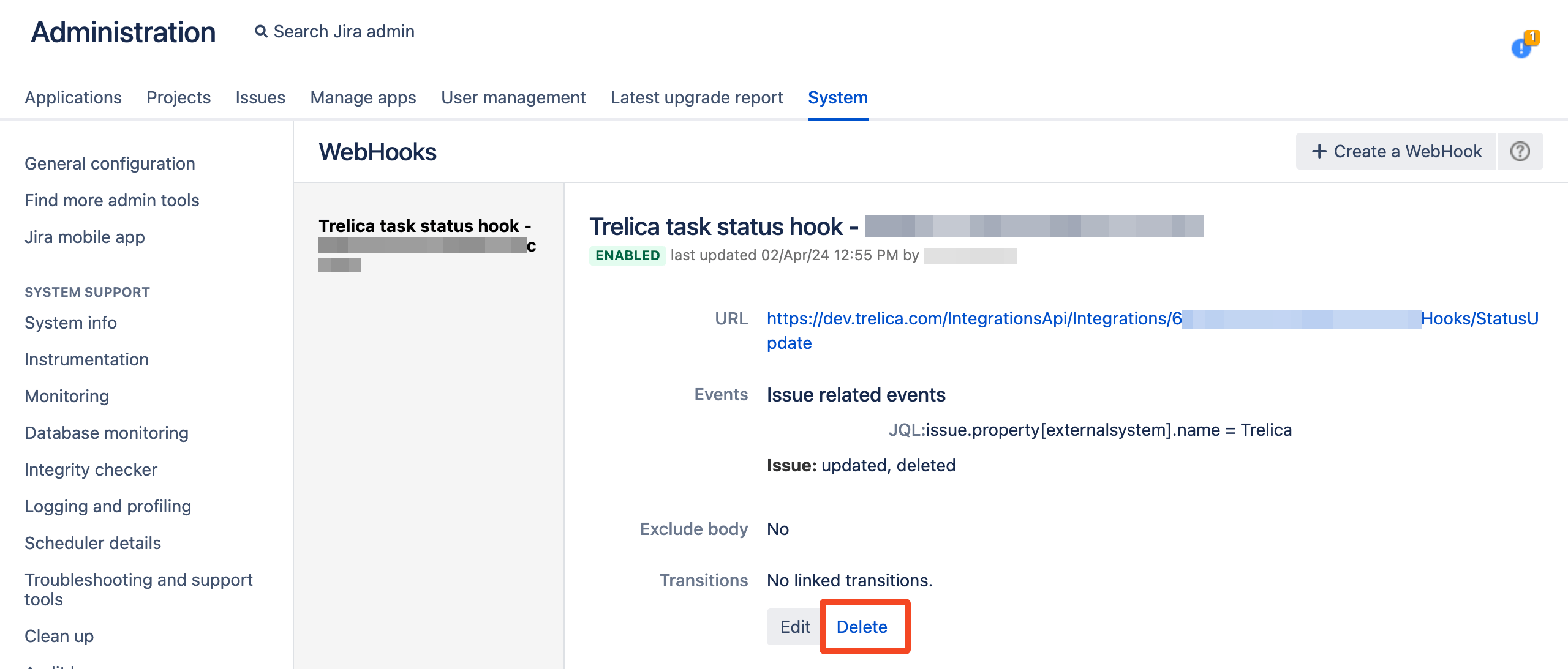Click the WebHooks page title

377,152
